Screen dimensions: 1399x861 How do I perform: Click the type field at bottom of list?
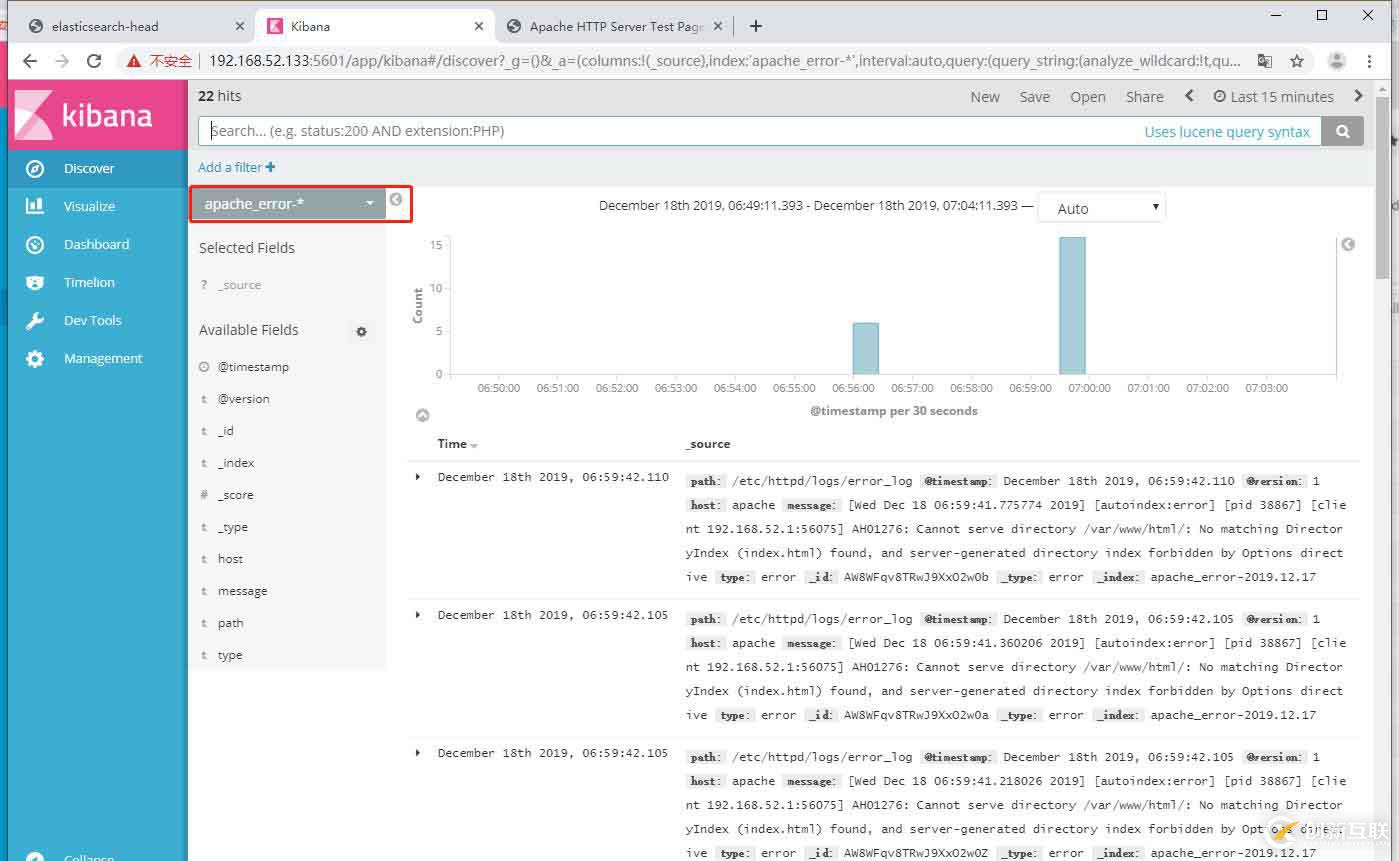point(230,655)
